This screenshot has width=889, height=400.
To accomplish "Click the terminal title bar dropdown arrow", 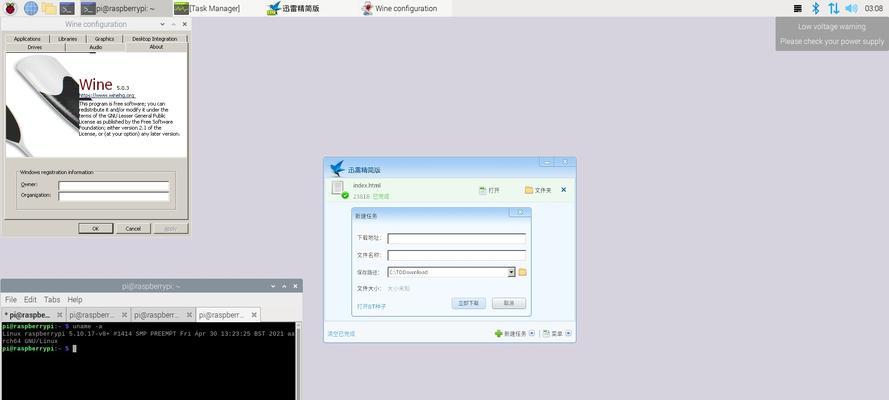I will click(x=273, y=286).
